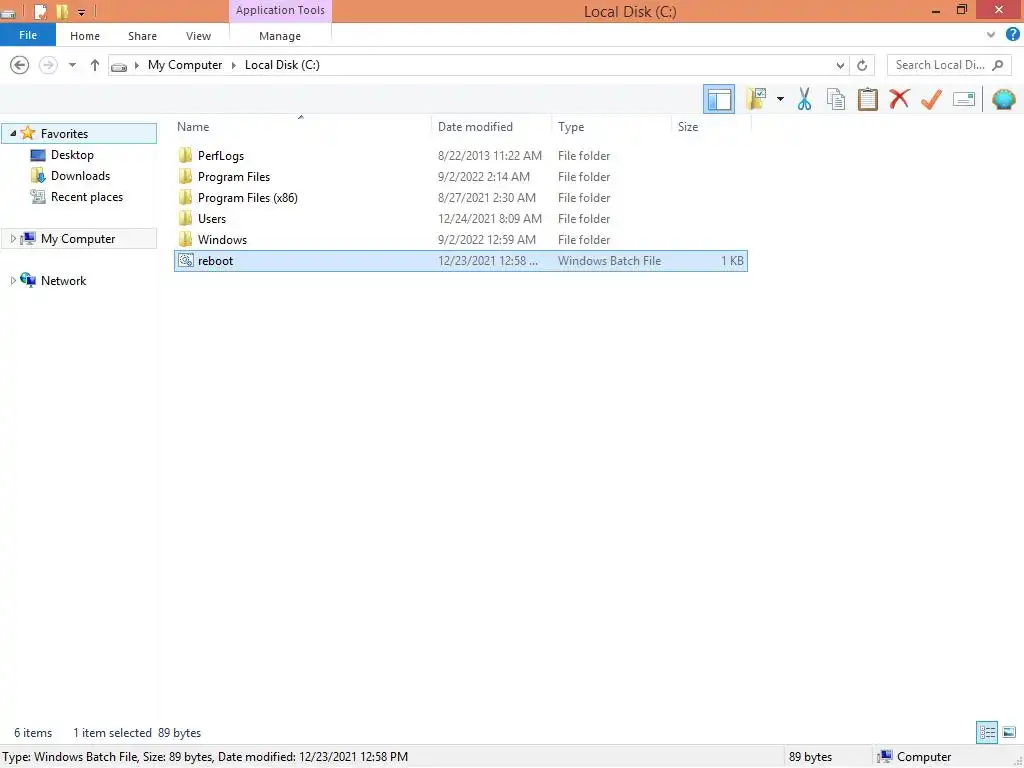The height and width of the screenshot is (768, 1024).
Task: Collapse the Favorites tree node
Action: (13, 133)
